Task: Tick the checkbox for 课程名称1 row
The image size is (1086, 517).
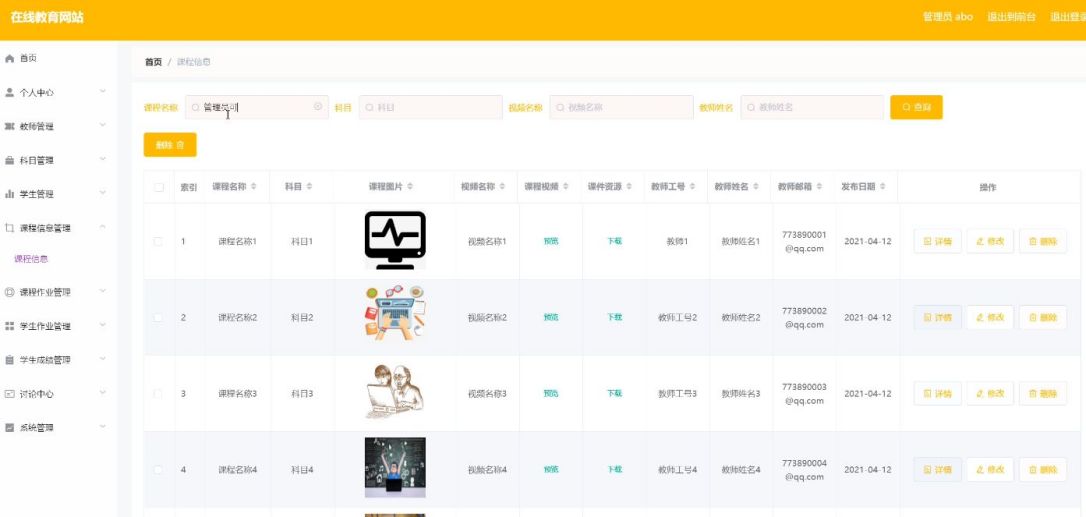Action: click(158, 241)
